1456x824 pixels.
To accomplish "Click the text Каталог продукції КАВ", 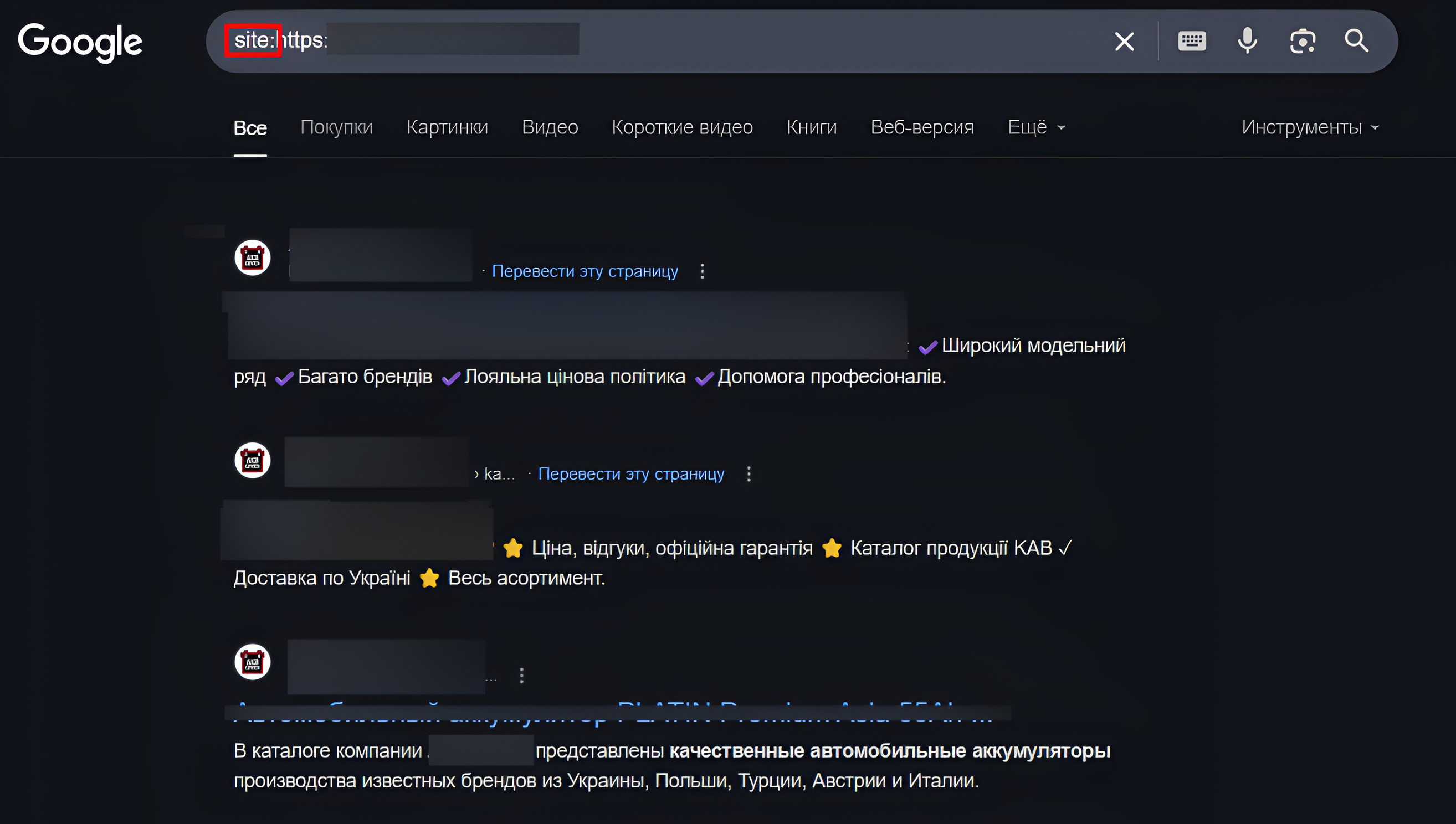I will pos(951,548).
